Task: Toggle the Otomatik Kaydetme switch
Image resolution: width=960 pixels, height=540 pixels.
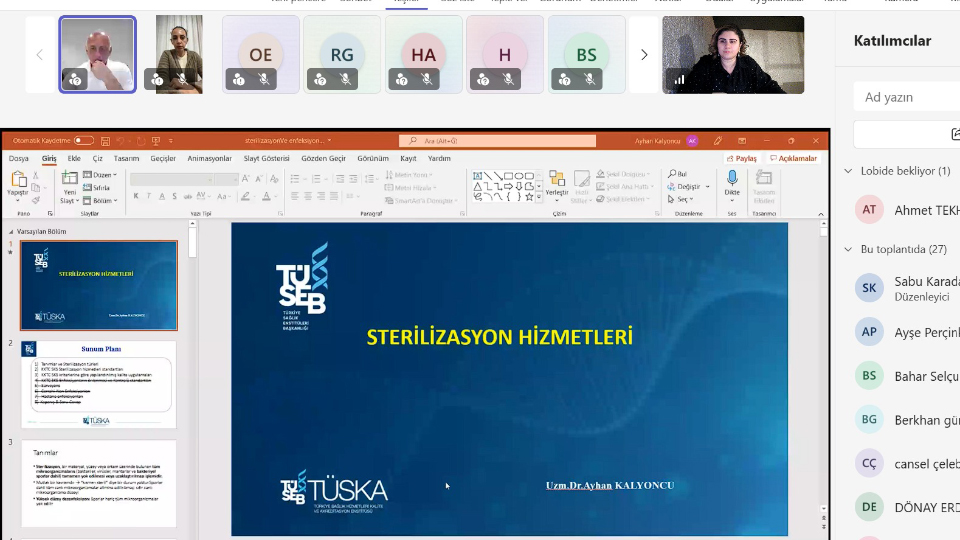Action: pyautogui.click(x=83, y=141)
